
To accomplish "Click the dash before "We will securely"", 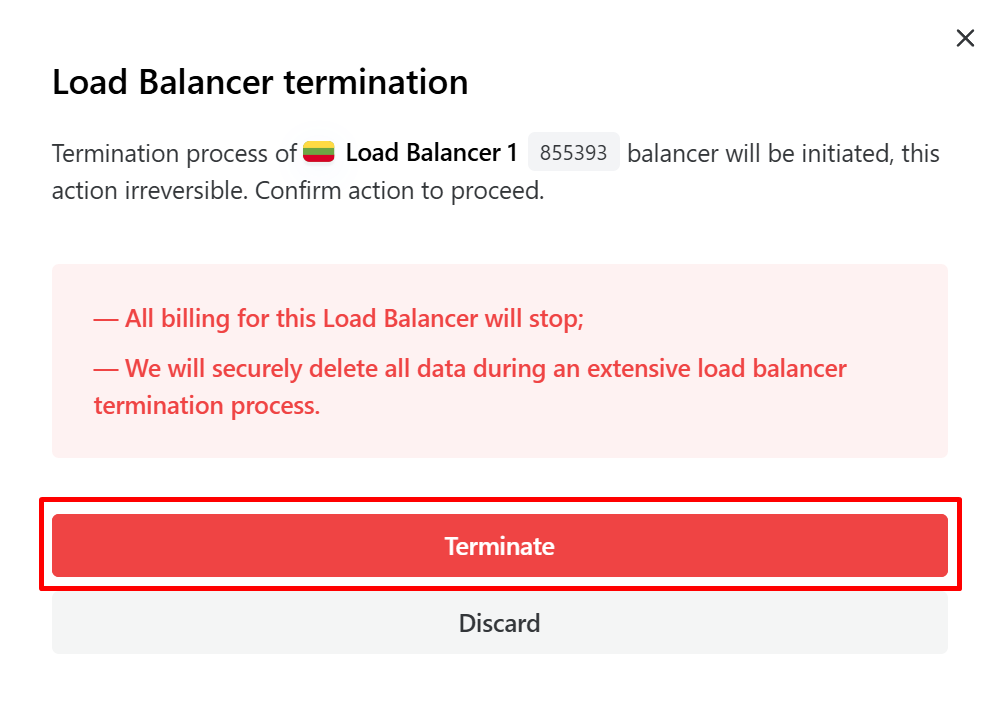I will 105,368.
